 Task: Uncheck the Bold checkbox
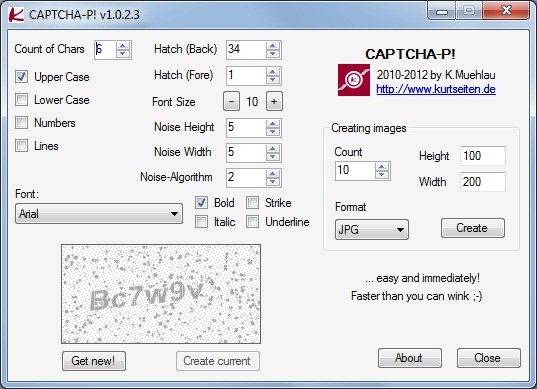[x=201, y=203]
